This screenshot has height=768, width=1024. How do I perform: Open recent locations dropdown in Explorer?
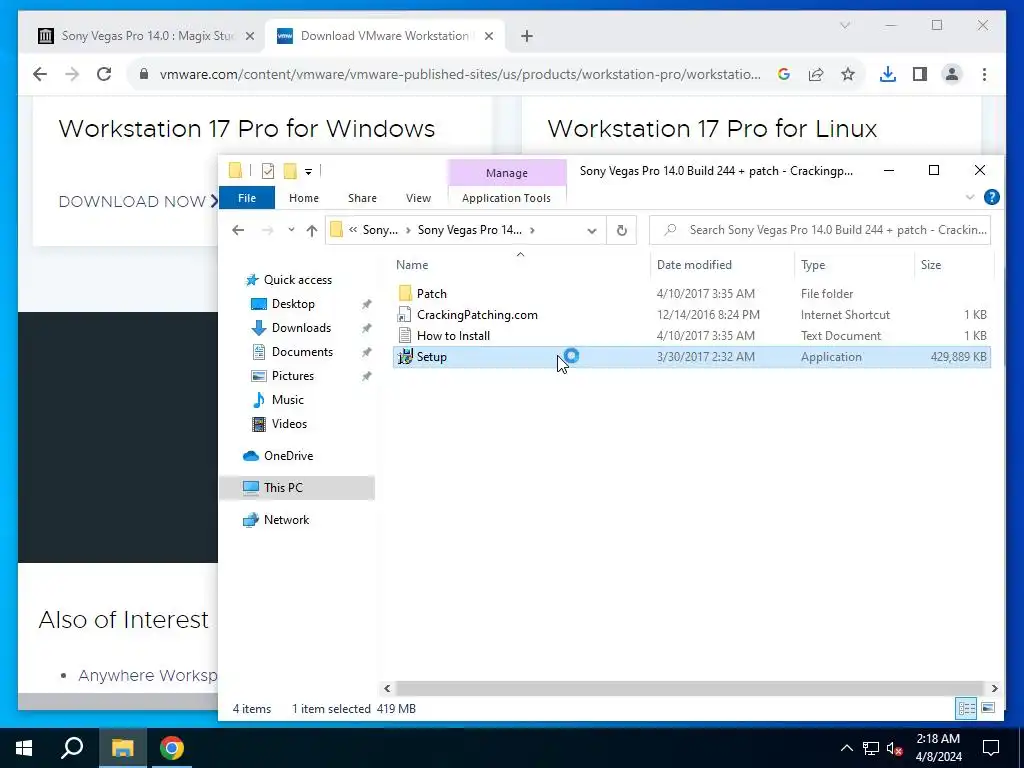click(291, 230)
